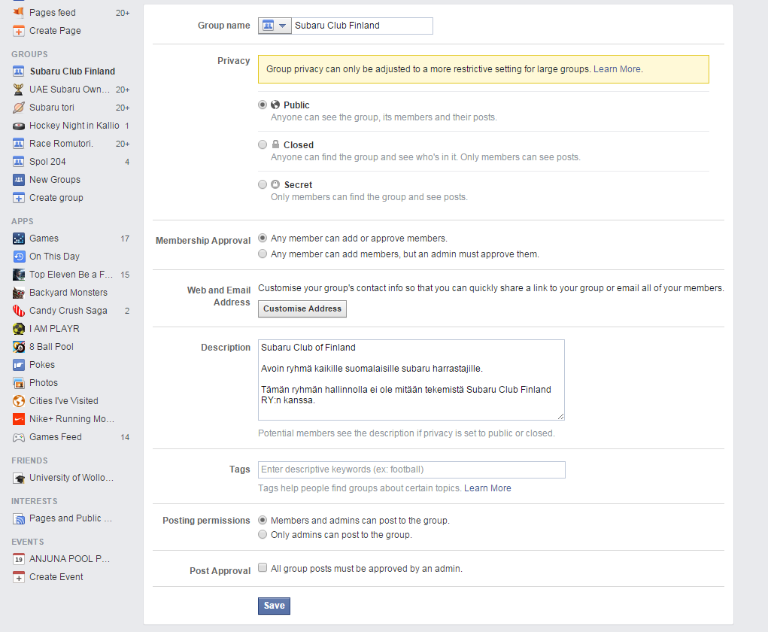
Task: Click the Top Eleven app icon
Action: (19, 275)
